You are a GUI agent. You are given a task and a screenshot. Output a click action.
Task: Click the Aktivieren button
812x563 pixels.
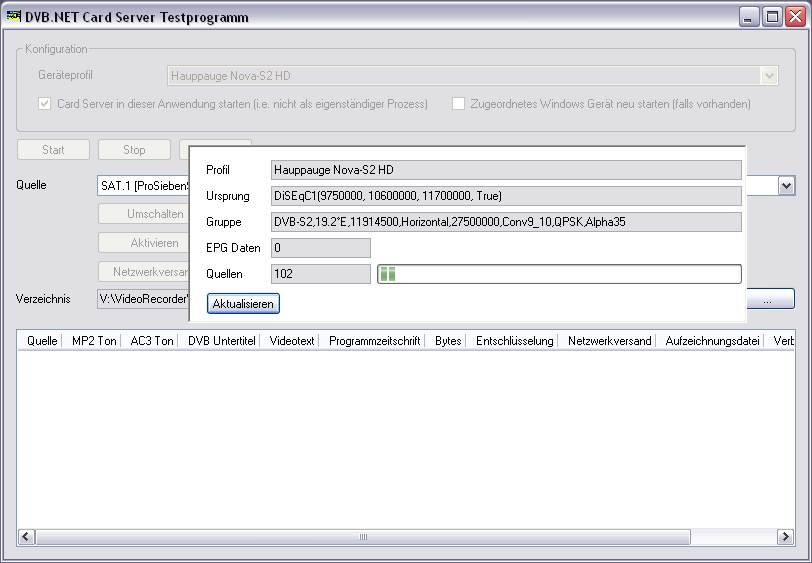coord(143,243)
